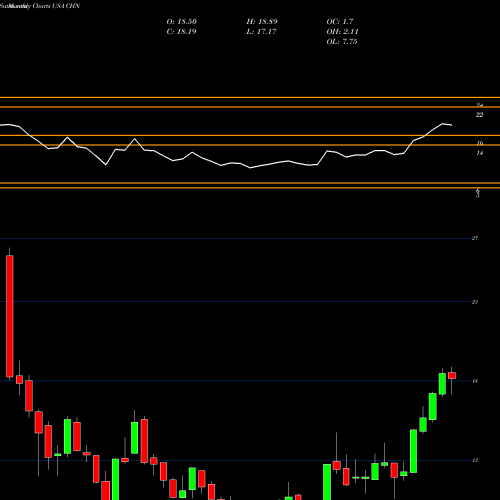This screenshot has height=500, width=500.
Task: Click the low price value L: 17.17
Action: 262,32
